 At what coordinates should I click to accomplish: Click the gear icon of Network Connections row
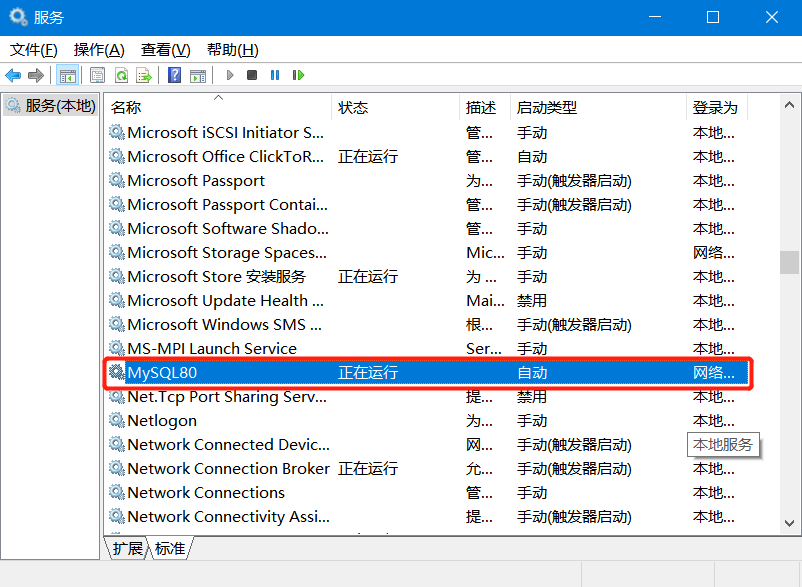tap(117, 492)
